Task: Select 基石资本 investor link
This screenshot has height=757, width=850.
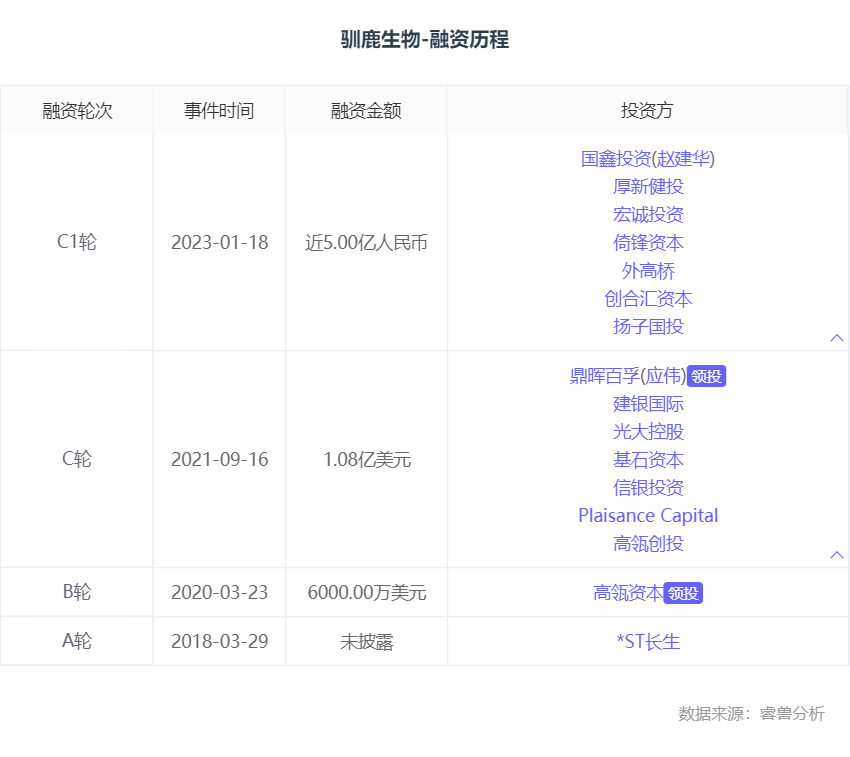Action: (x=648, y=460)
